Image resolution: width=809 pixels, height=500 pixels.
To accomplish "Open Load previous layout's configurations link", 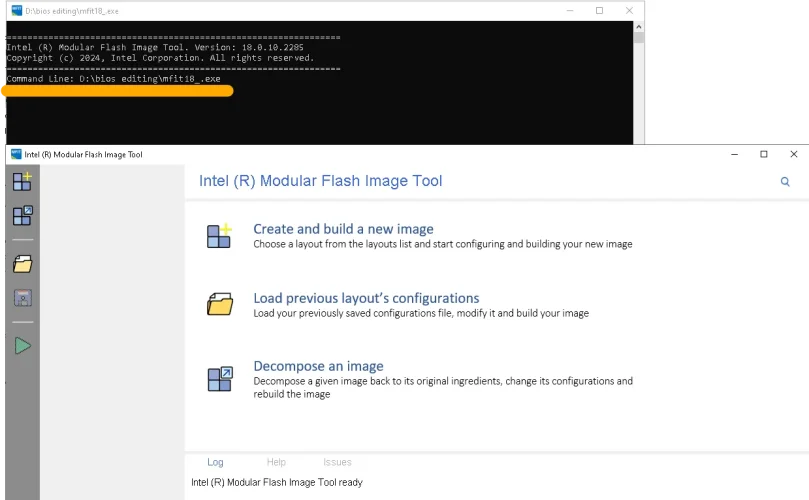I will click(366, 298).
